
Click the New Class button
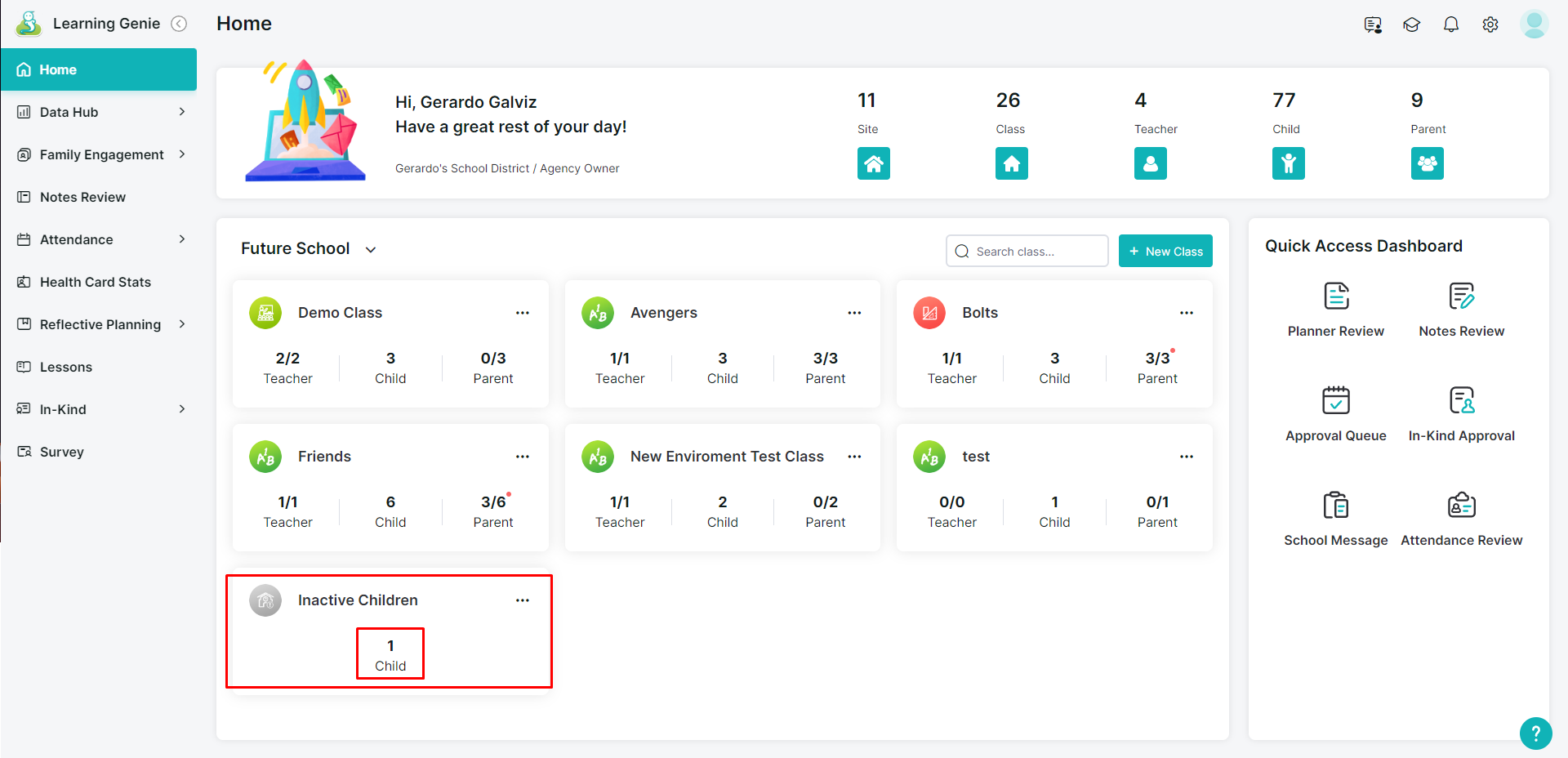coord(1165,252)
